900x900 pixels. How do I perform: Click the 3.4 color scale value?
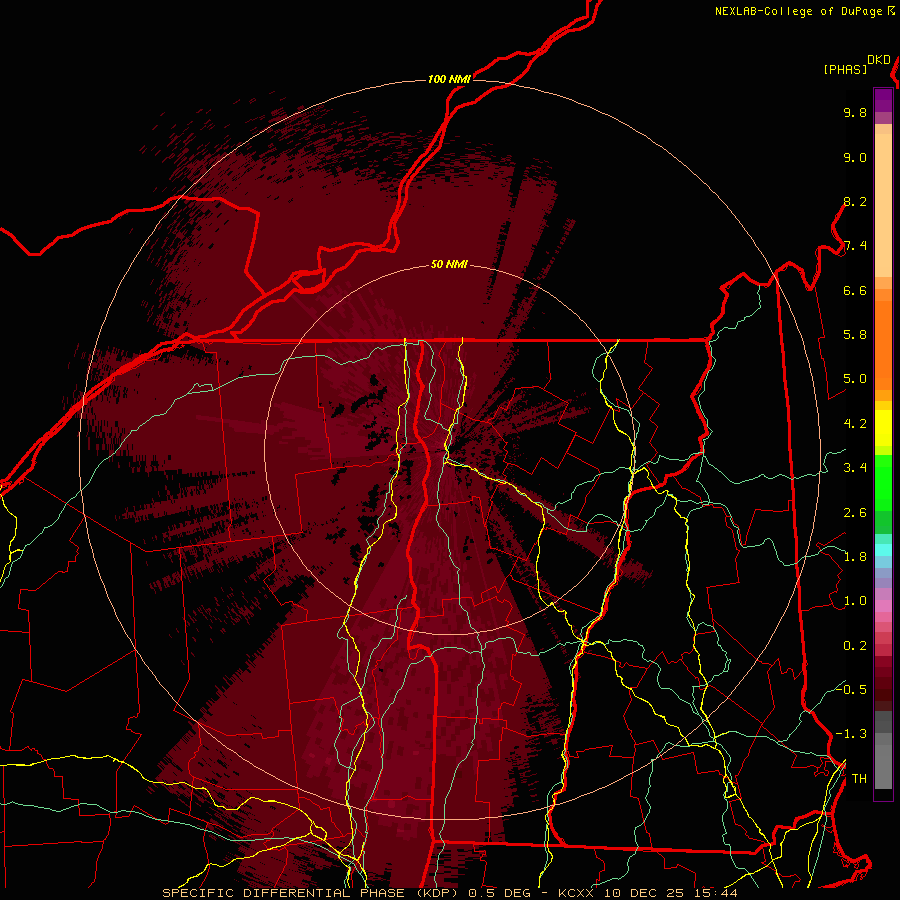click(x=855, y=468)
